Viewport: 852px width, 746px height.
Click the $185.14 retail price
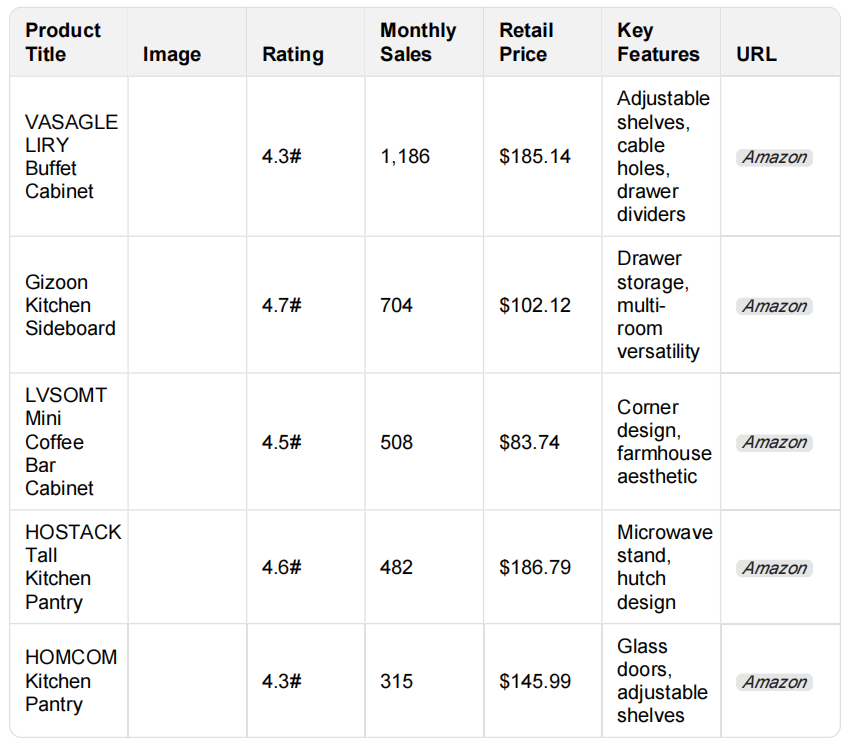click(535, 156)
